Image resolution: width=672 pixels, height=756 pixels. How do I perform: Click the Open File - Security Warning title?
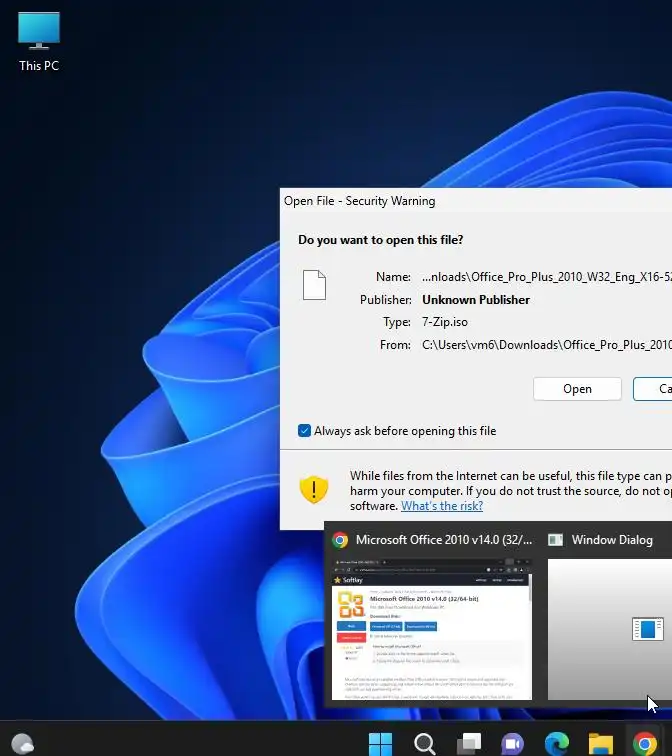click(x=360, y=201)
